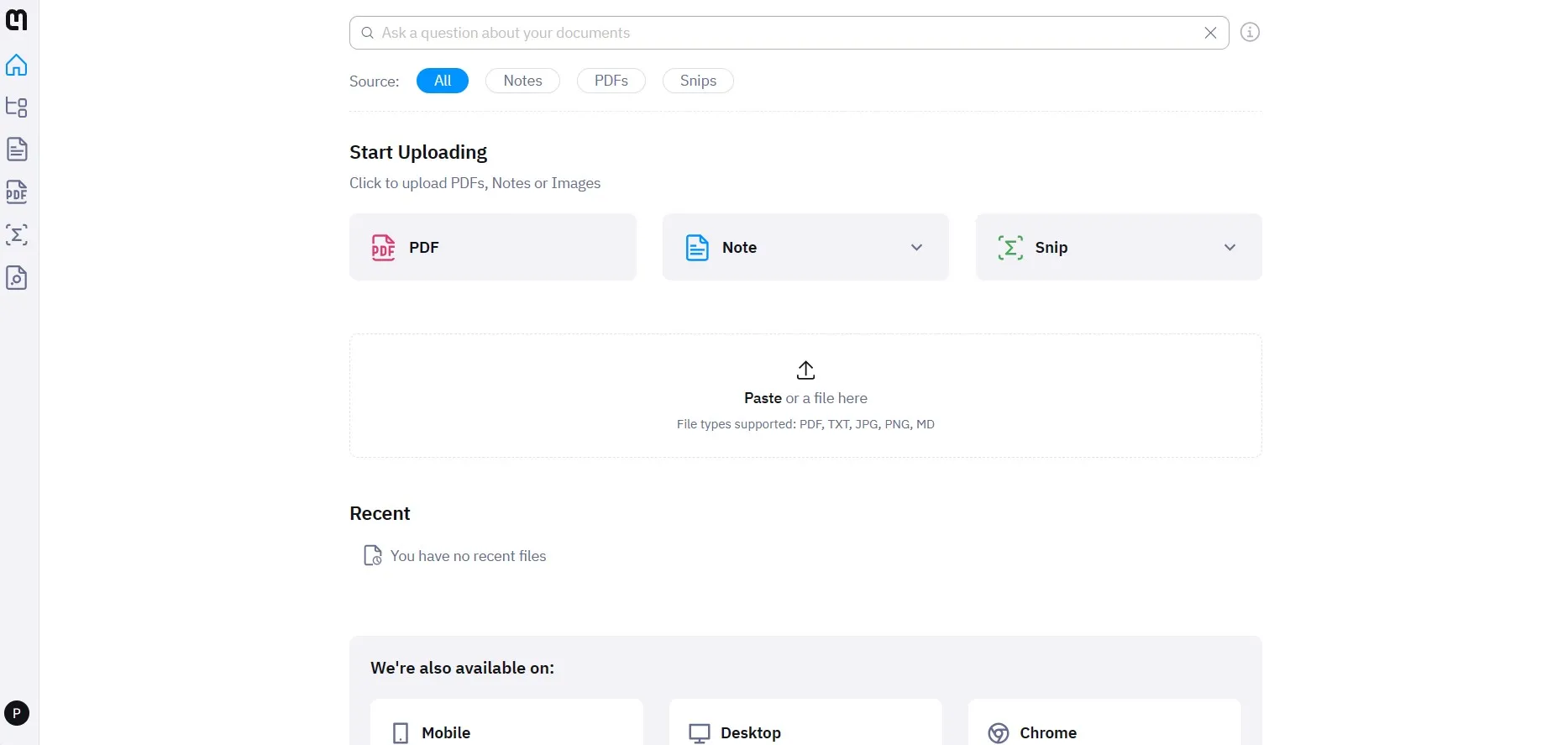Click the Paste or file drop area

(805, 396)
